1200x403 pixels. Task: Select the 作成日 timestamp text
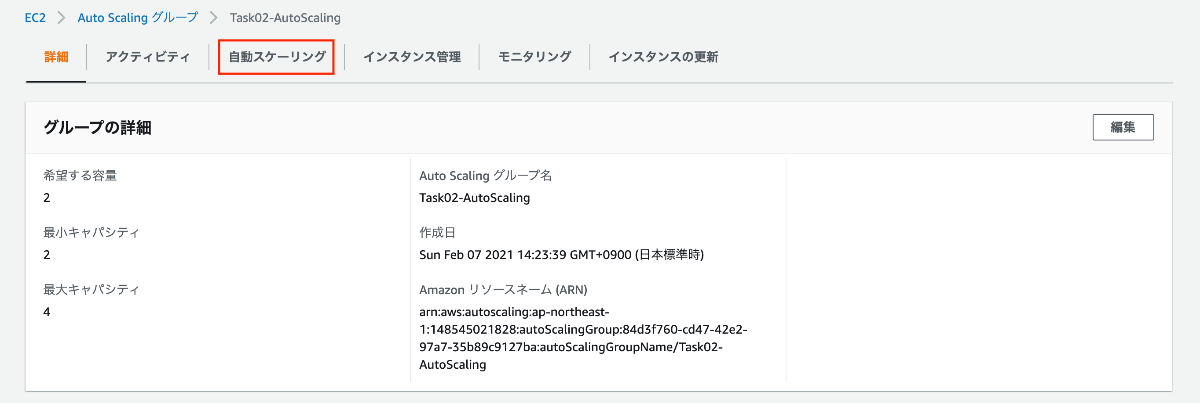click(562, 255)
